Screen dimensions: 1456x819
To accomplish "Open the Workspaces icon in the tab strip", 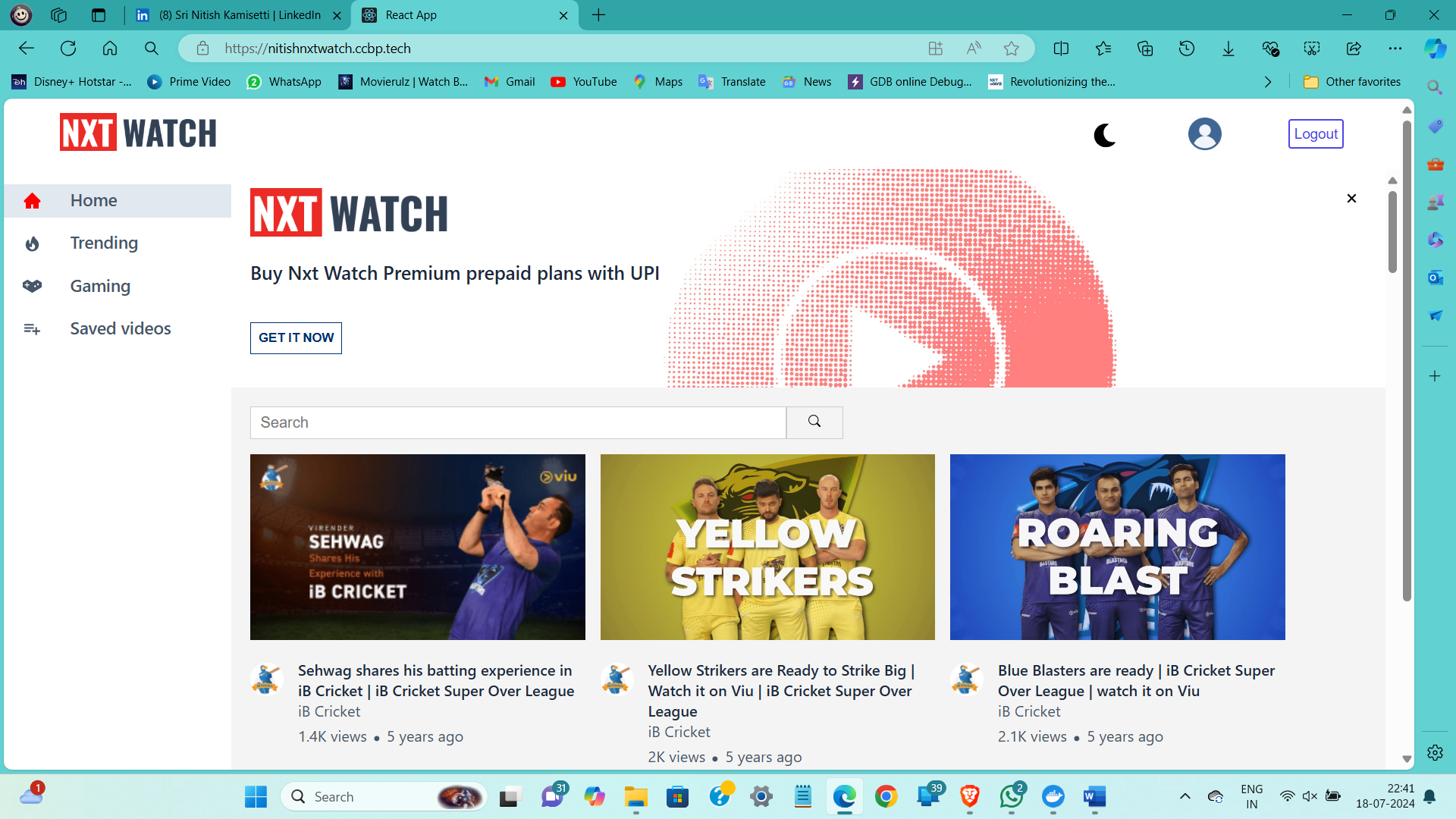I will [x=59, y=15].
